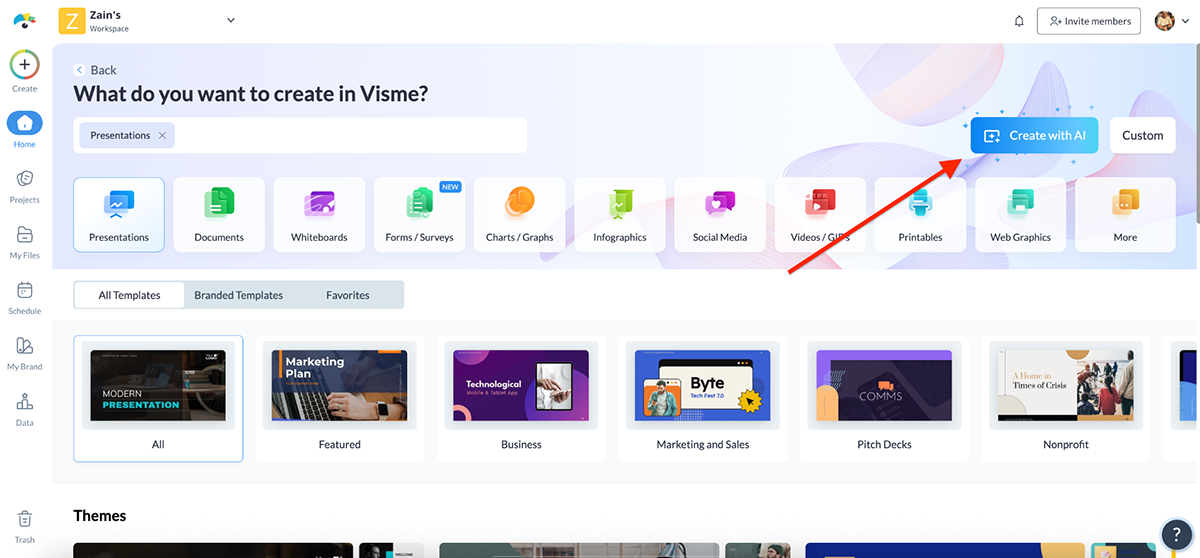Expand the Zain's Workspace dropdown

(231, 20)
